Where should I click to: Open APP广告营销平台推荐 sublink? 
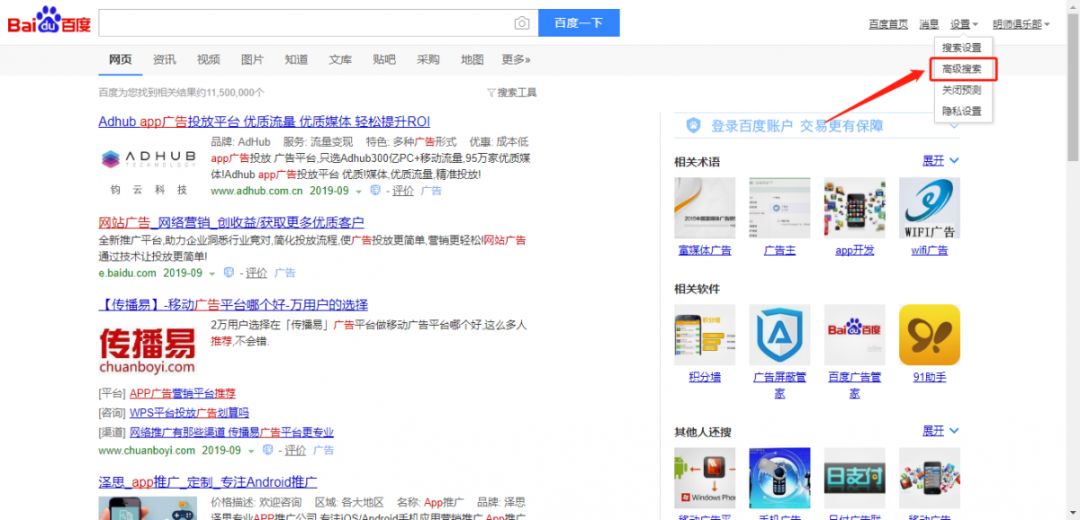coord(183,393)
